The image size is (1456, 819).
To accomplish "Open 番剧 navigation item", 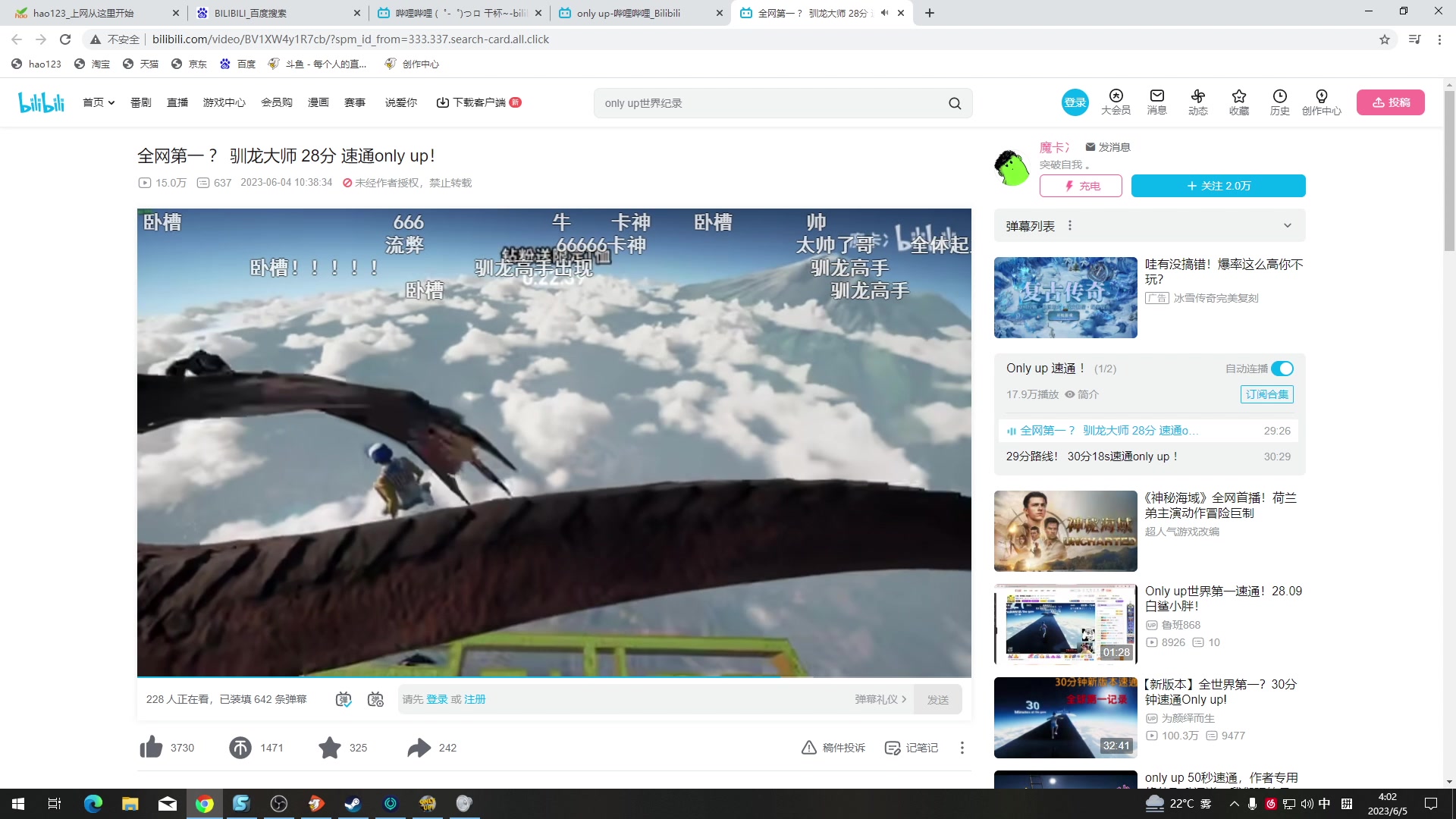I will (140, 102).
